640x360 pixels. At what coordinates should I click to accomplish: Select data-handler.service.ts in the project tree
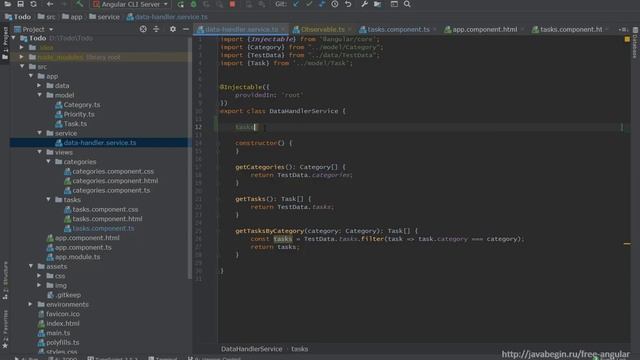[x=96, y=143]
